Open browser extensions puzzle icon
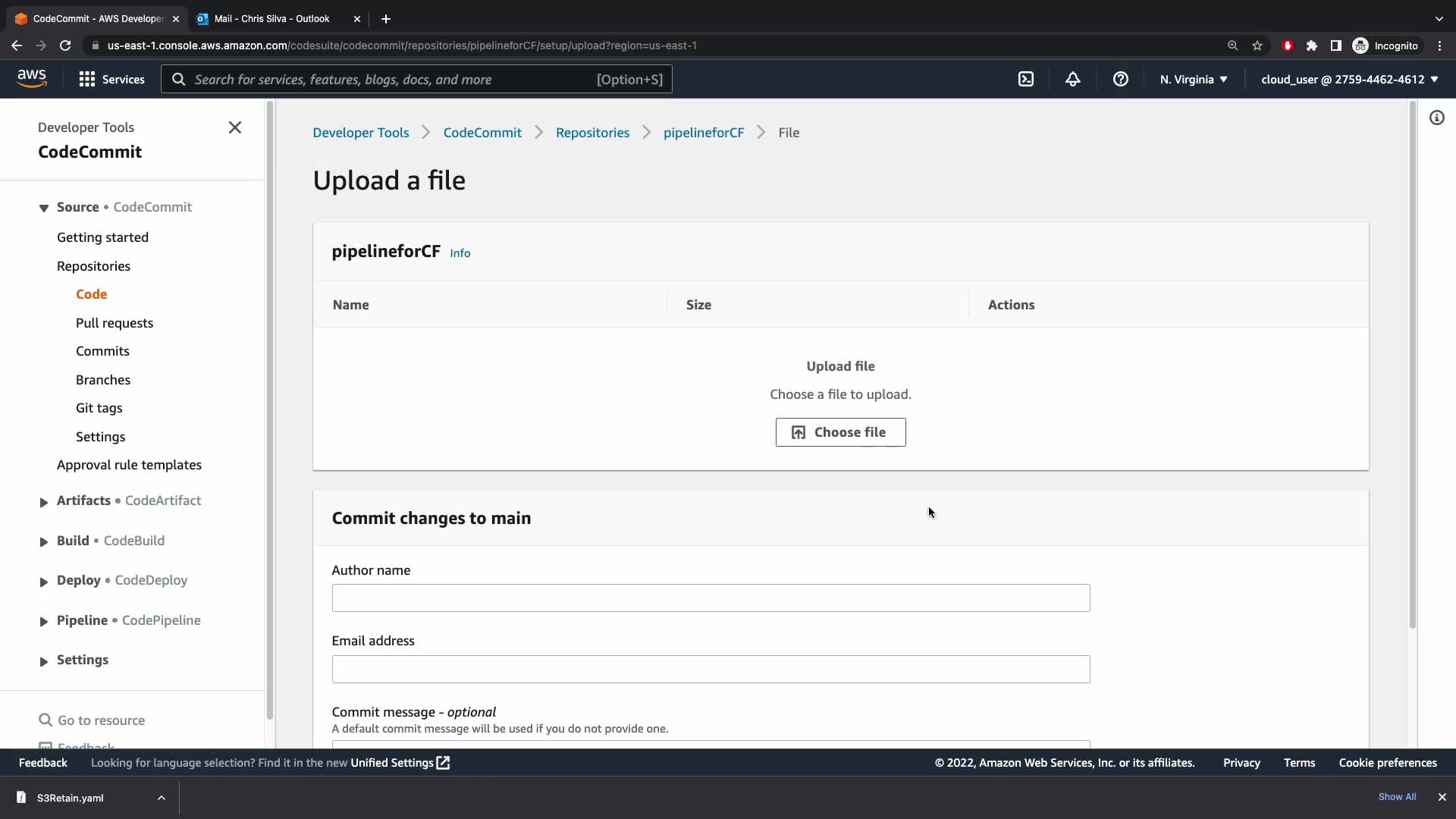Screen dimensions: 1456x819 pyautogui.click(x=1312, y=45)
